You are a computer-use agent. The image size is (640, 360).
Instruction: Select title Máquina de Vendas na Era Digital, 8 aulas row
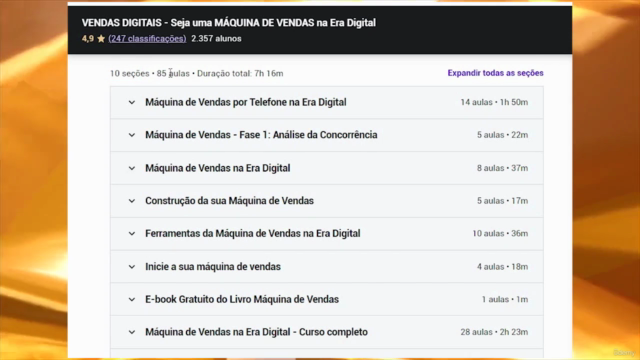click(x=218, y=168)
